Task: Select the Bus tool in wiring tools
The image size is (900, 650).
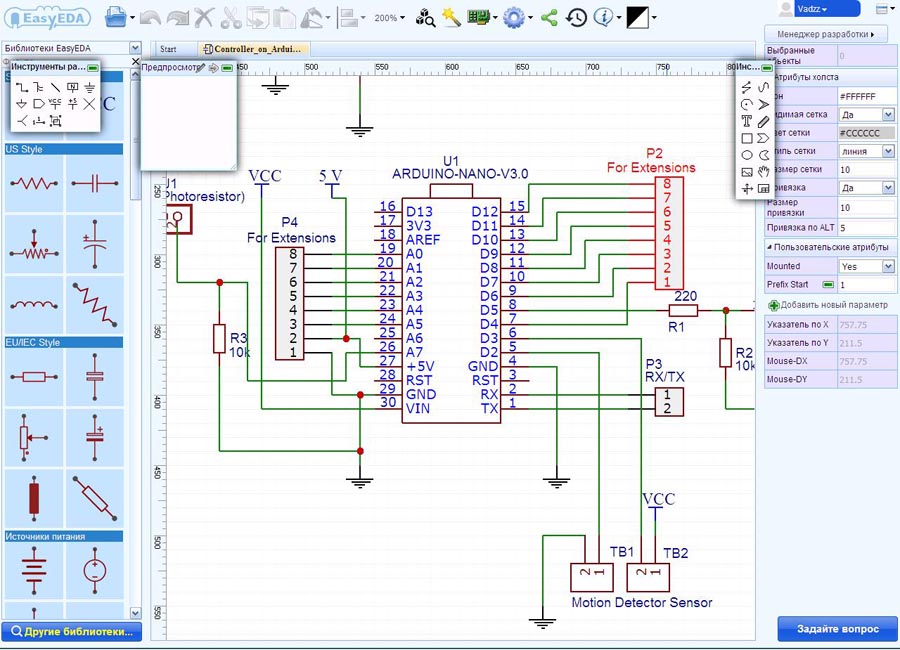Action: [38, 87]
